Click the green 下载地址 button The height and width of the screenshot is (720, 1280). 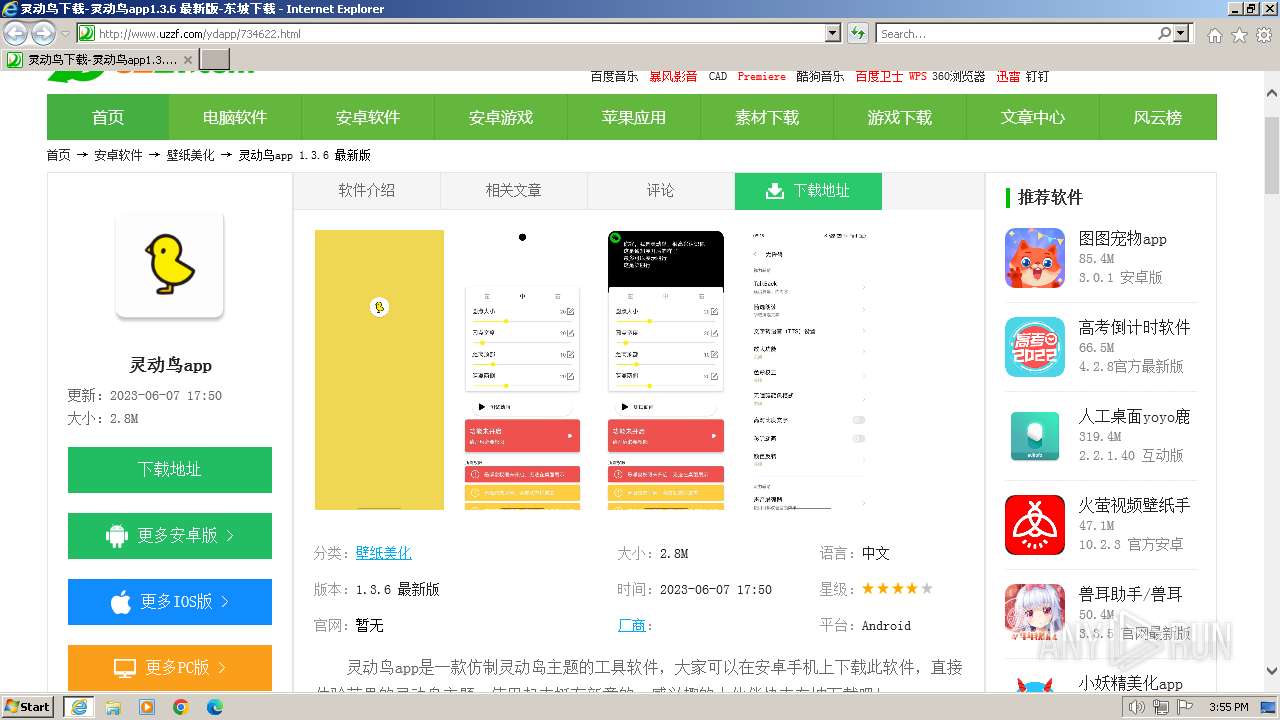(x=170, y=469)
